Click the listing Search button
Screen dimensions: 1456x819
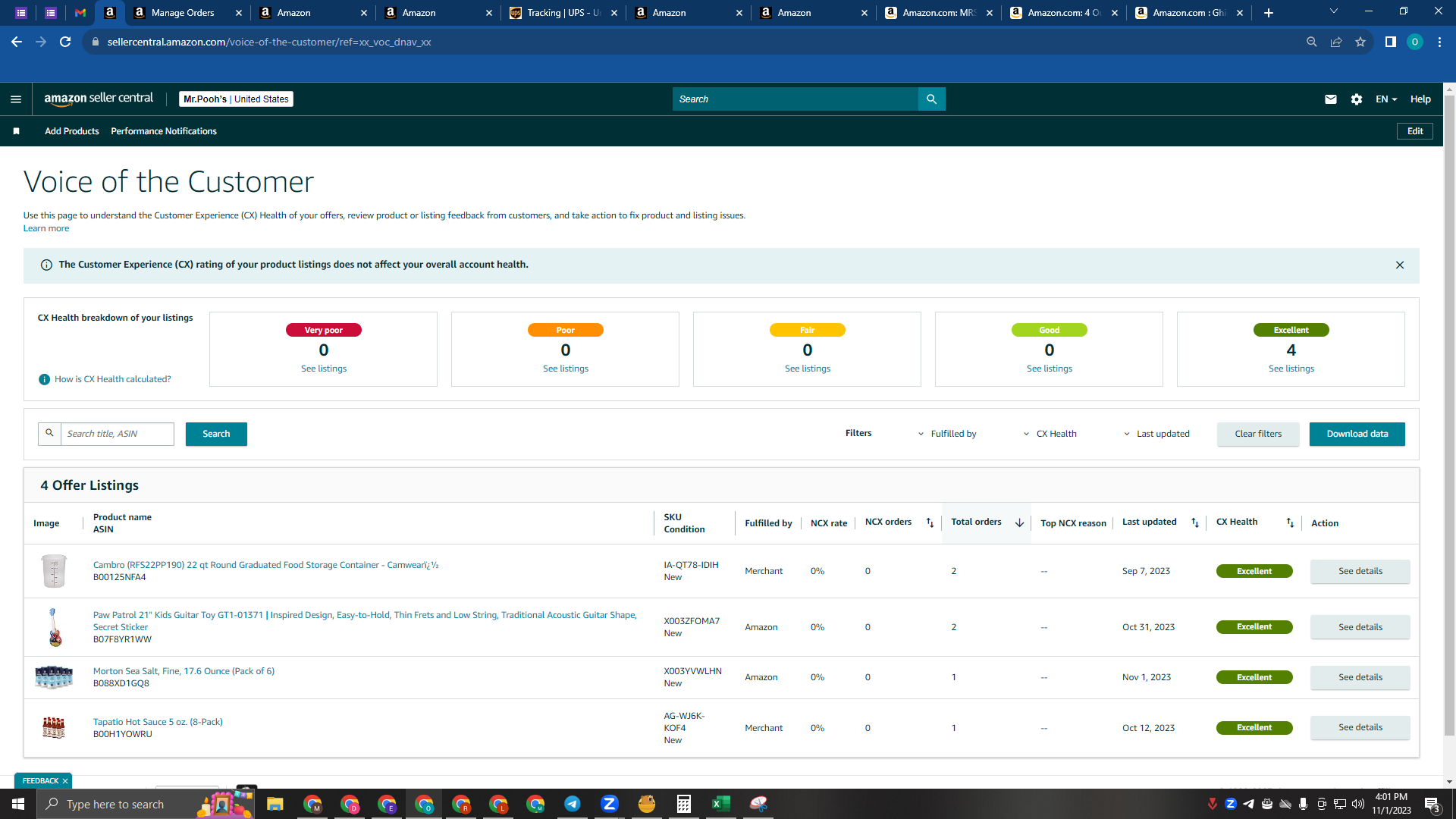point(216,434)
